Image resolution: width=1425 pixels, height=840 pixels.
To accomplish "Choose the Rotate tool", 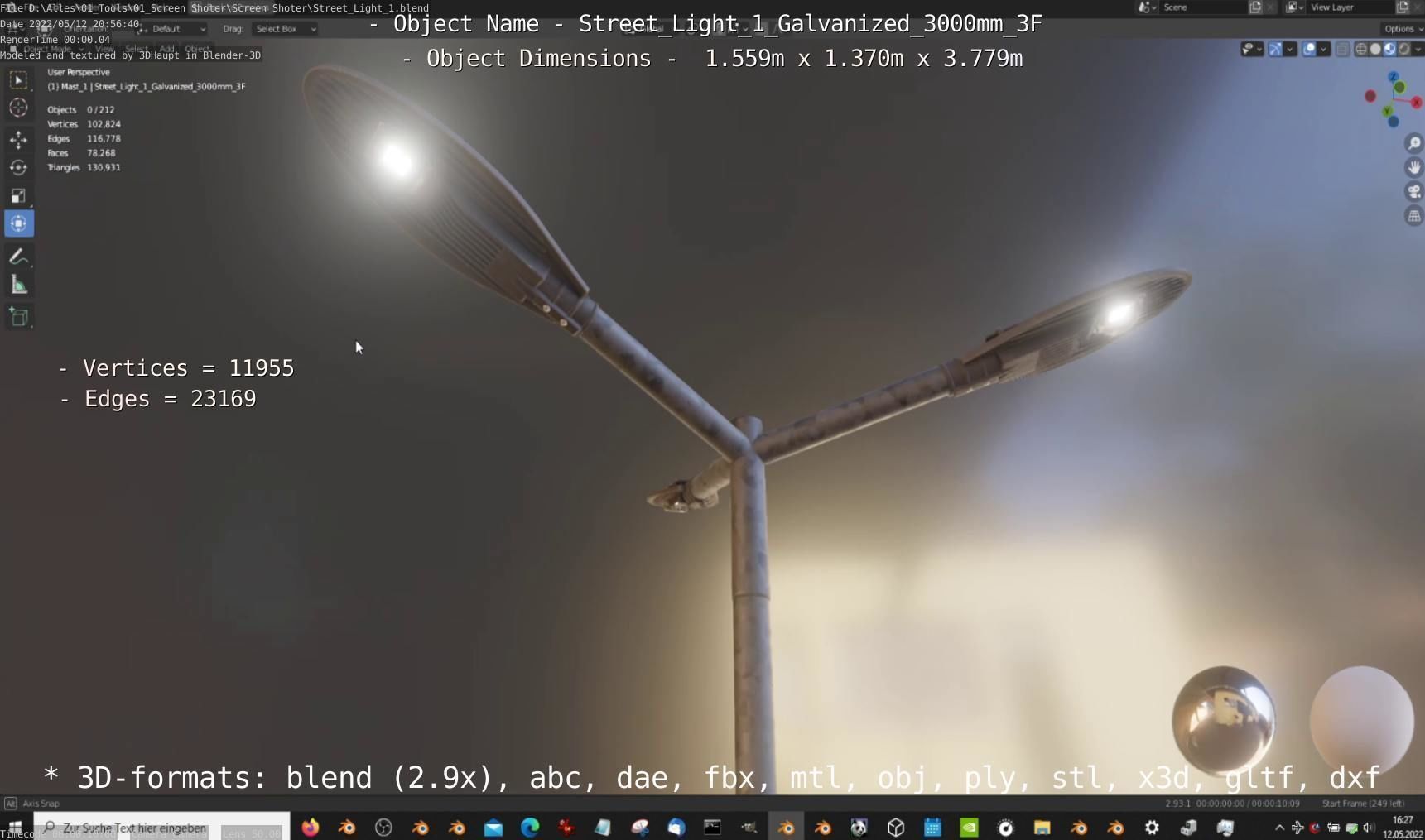I will [x=18, y=167].
